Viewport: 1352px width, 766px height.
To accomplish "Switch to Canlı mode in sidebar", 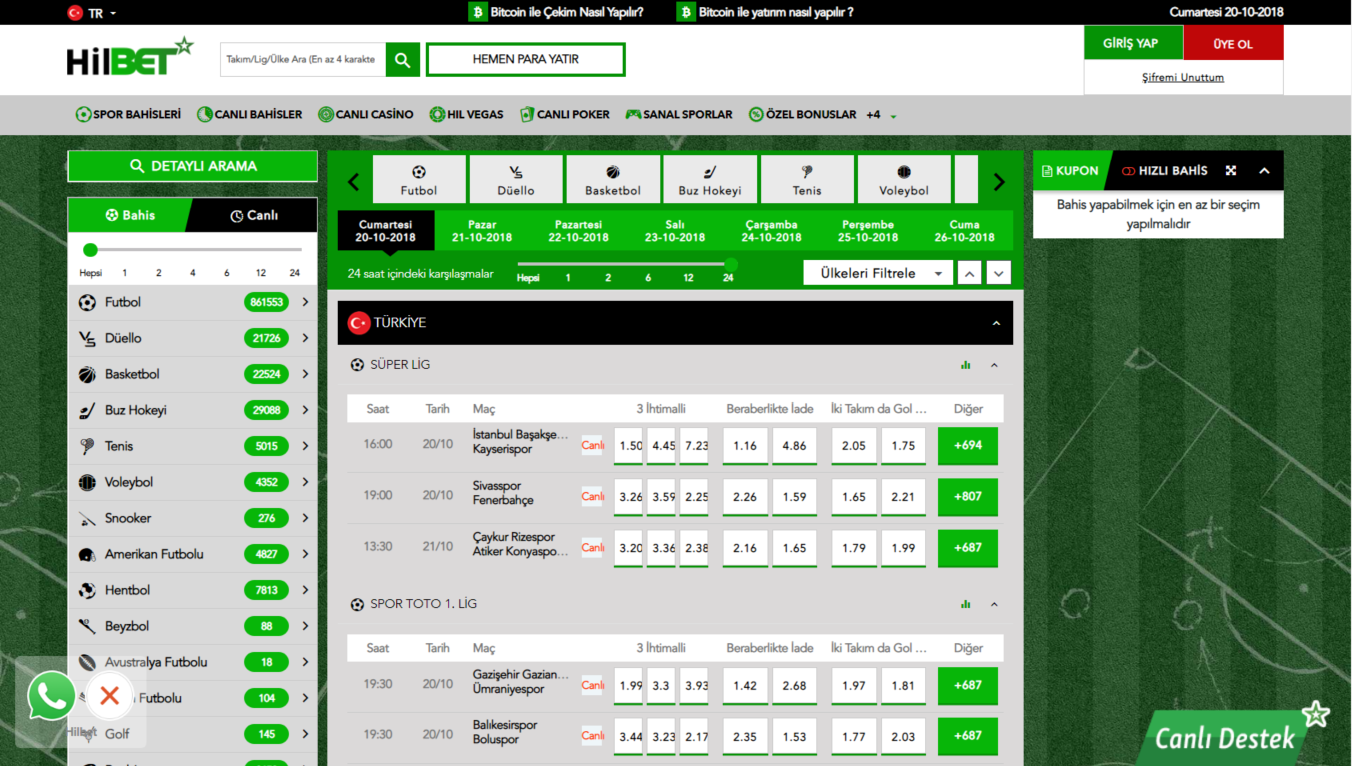I will (254, 216).
